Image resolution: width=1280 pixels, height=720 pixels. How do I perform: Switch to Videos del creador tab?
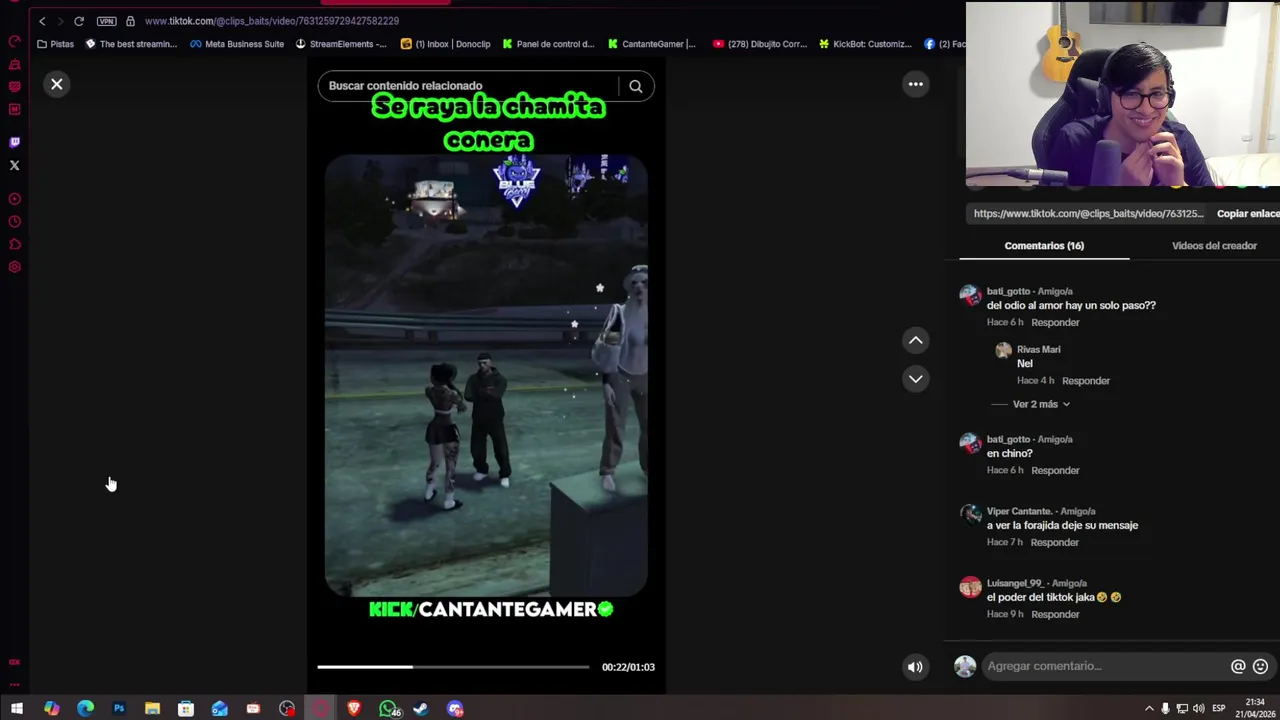[x=1214, y=246]
